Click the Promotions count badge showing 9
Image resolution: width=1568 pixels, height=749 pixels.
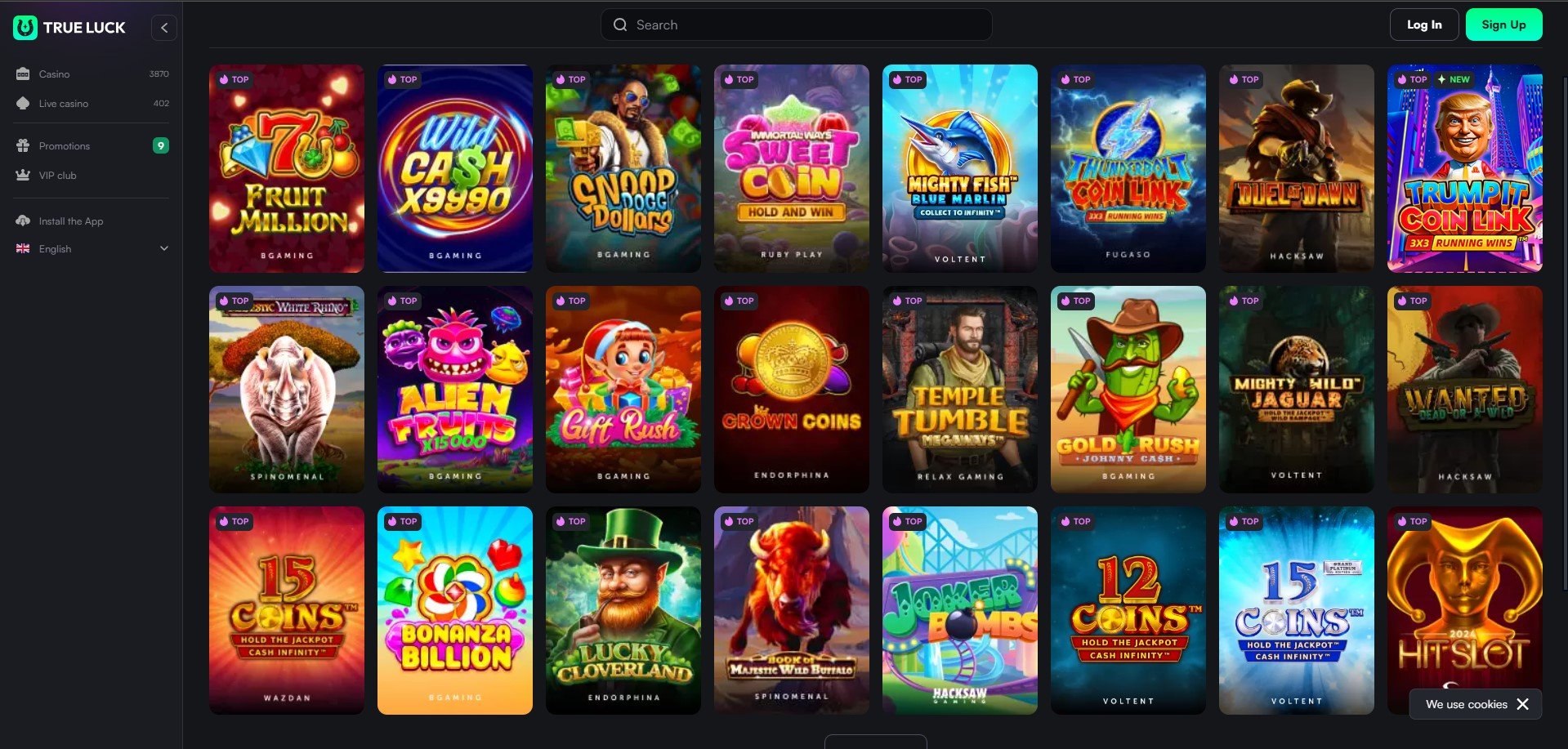[161, 146]
